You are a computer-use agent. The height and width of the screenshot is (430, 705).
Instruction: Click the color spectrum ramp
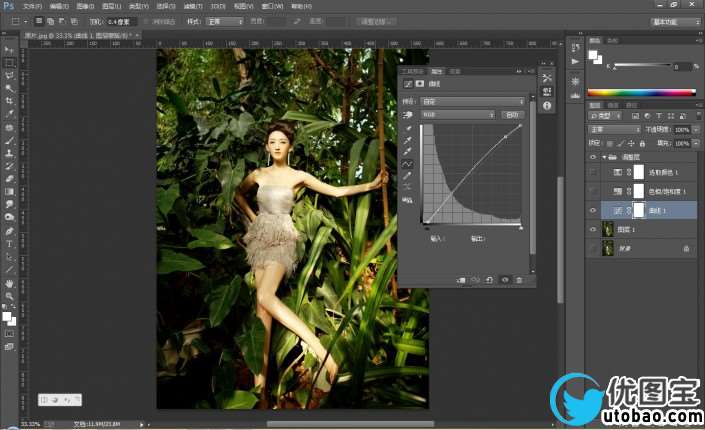(x=642, y=93)
